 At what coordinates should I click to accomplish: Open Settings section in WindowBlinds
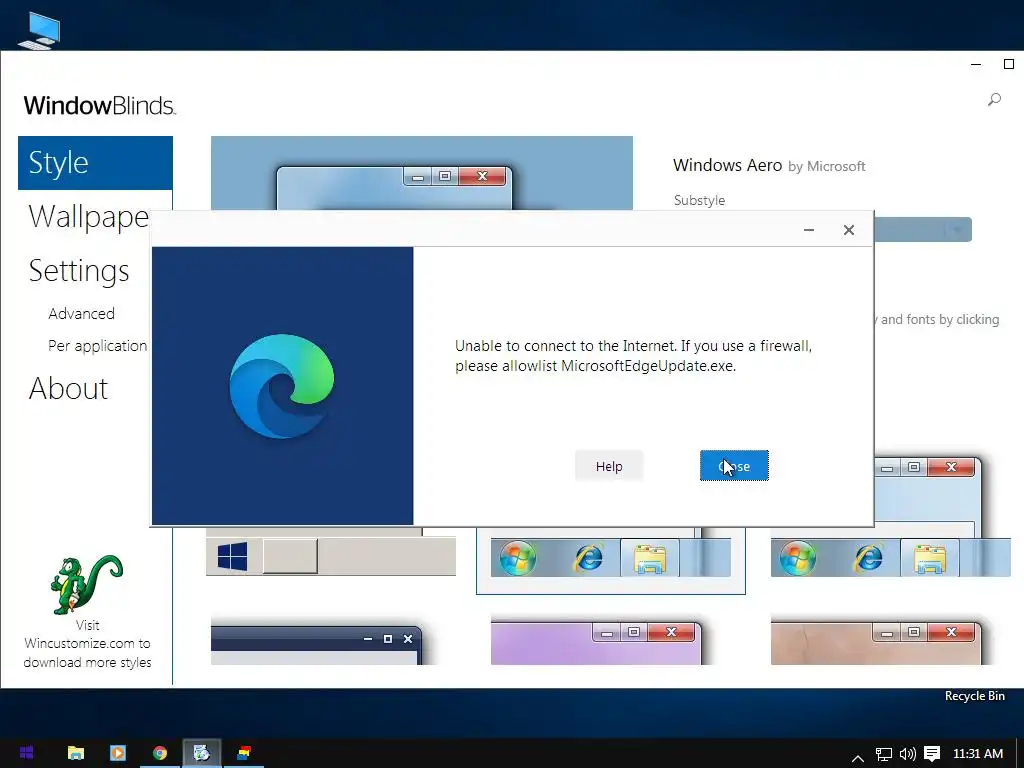point(79,270)
